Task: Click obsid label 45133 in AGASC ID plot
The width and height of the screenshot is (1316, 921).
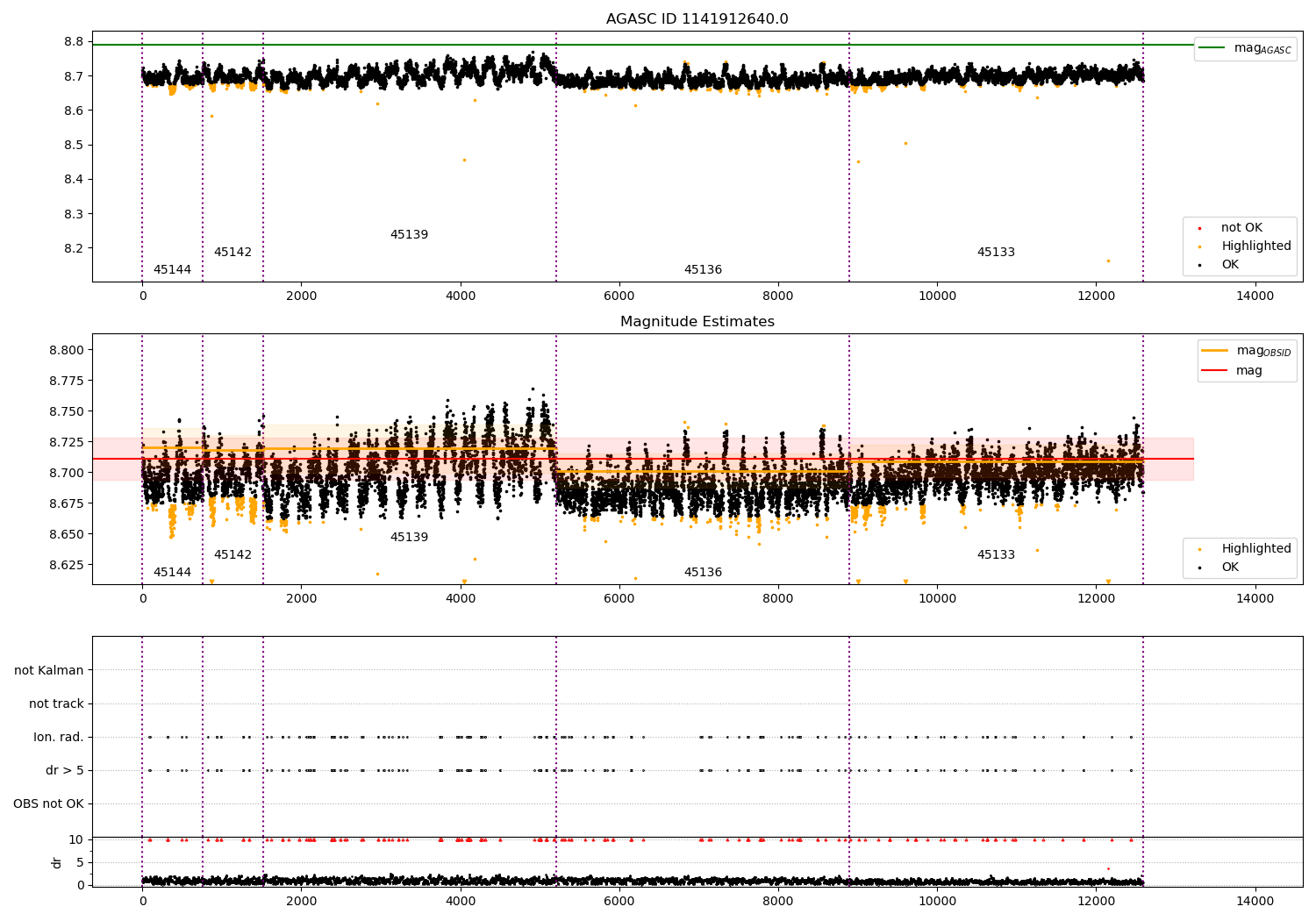Action: pos(996,253)
